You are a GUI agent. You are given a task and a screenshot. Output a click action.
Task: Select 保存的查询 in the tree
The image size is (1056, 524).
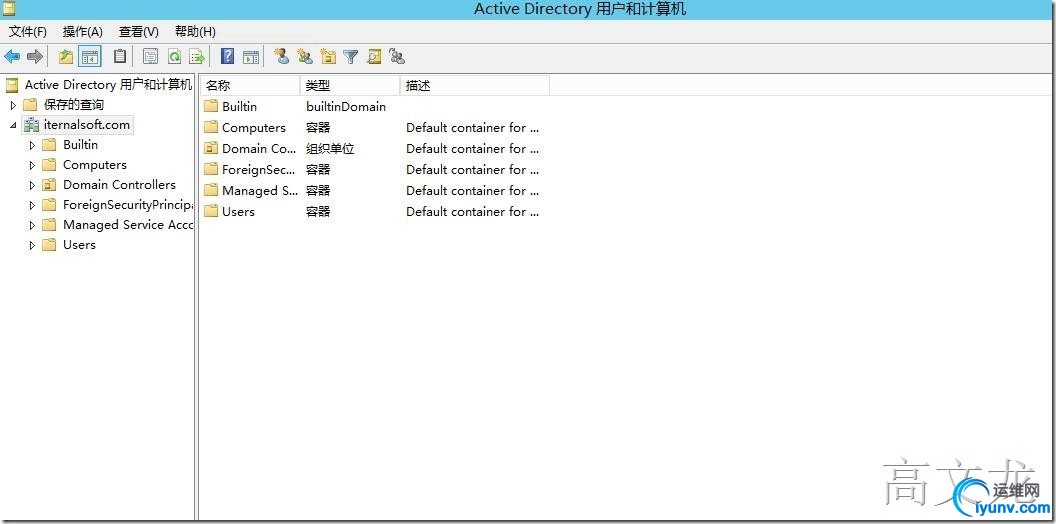point(74,105)
